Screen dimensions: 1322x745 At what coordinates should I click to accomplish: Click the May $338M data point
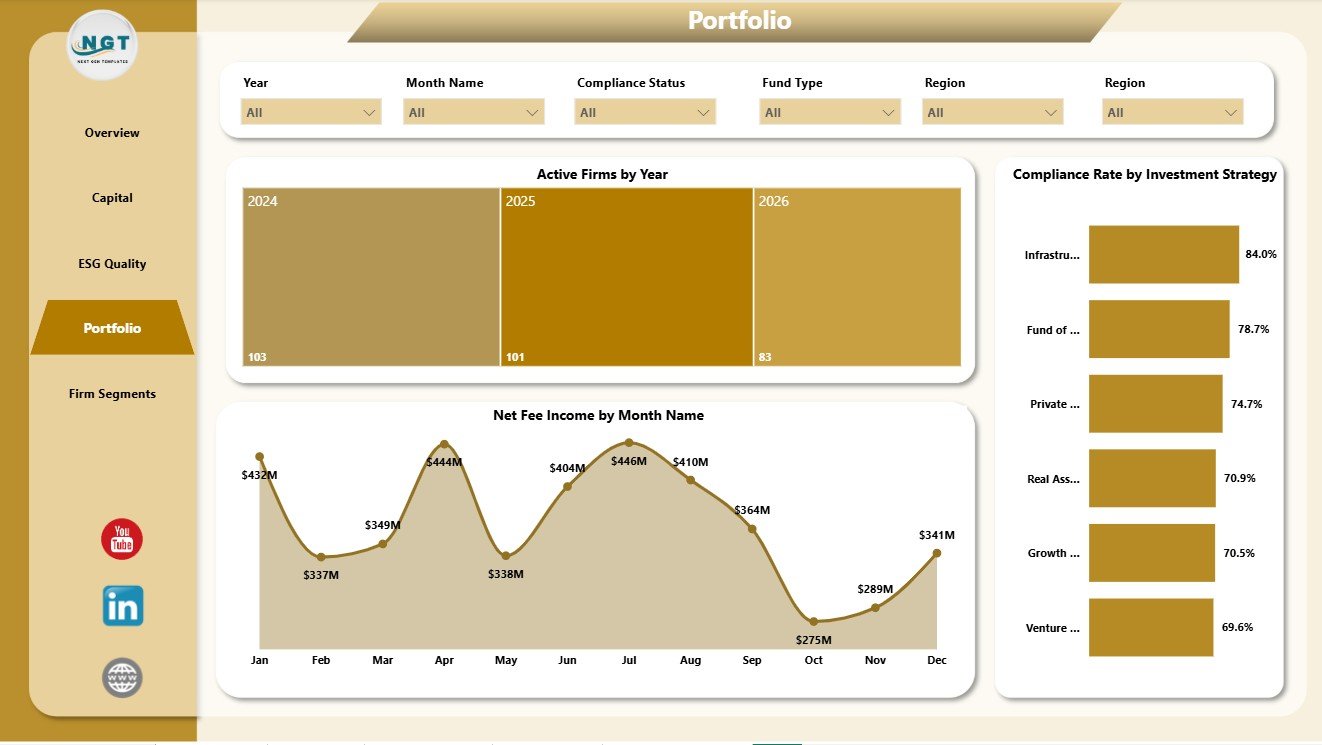tap(506, 556)
